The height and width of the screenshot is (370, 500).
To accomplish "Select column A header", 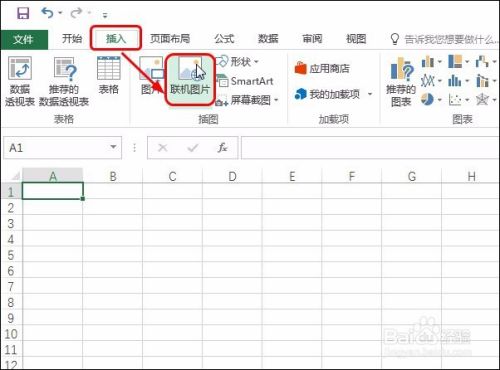I will (53, 176).
